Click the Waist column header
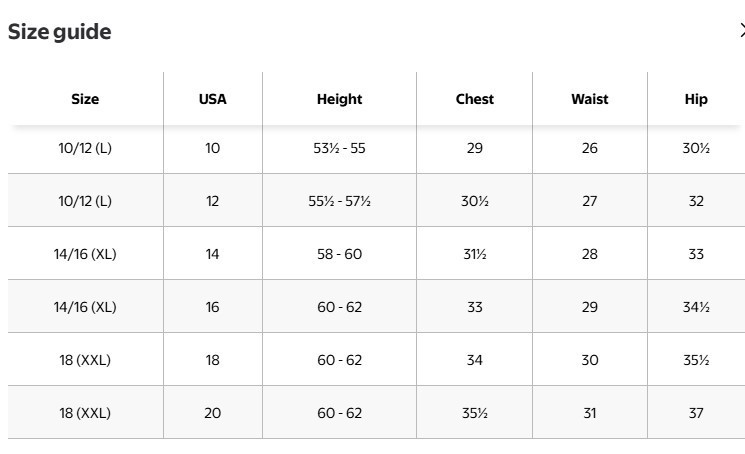 590,99
